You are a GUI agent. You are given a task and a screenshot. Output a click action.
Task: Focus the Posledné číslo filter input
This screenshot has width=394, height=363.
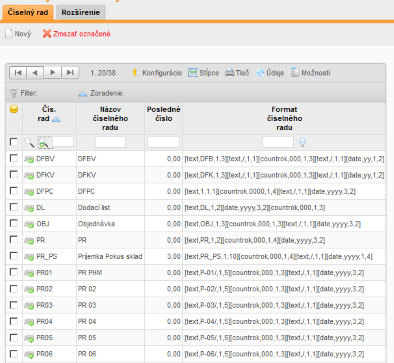[163, 142]
